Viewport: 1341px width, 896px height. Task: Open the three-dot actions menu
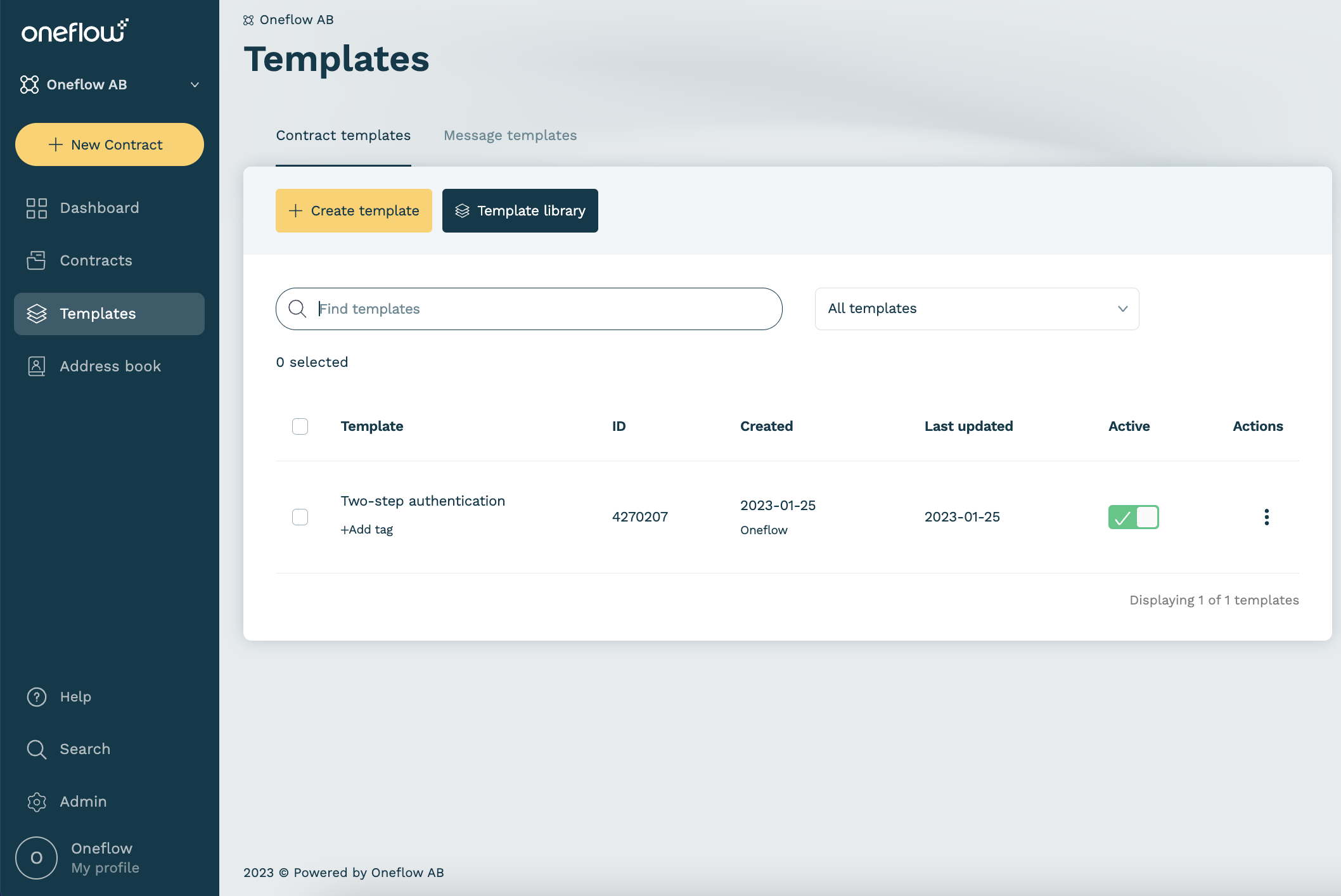(1266, 517)
